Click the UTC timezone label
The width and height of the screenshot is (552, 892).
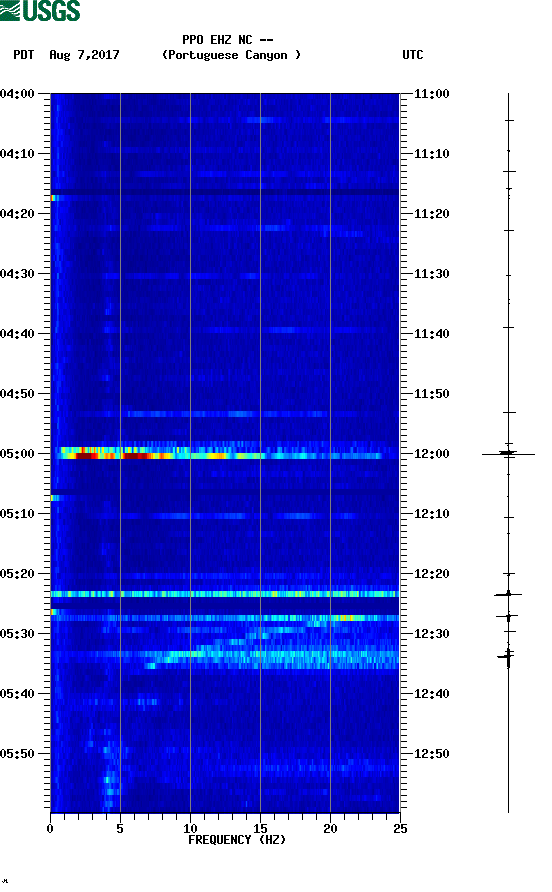[413, 55]
